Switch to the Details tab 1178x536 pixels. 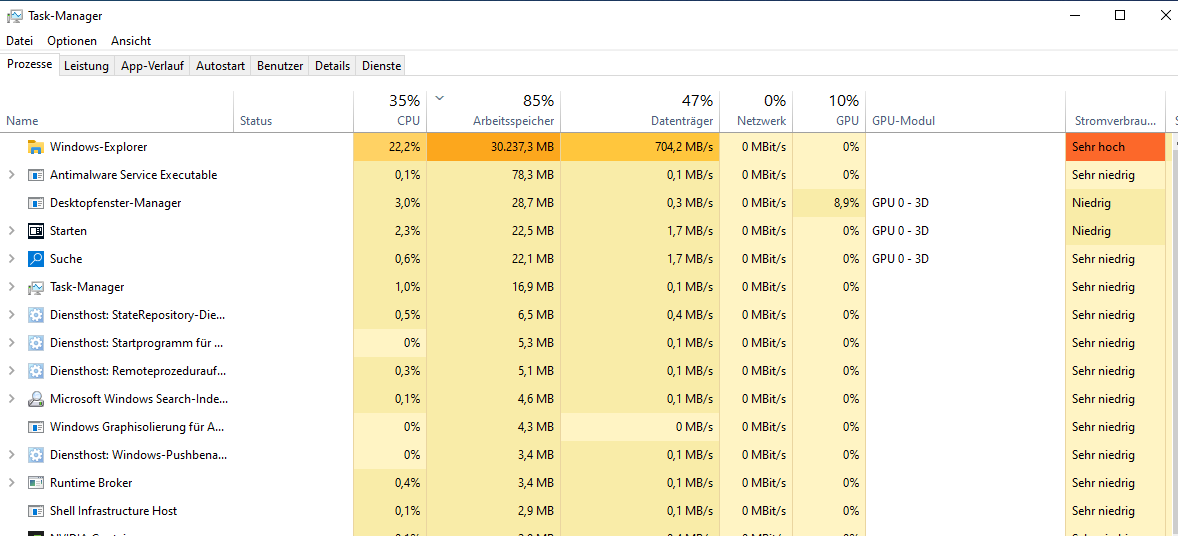pos(332,66)
